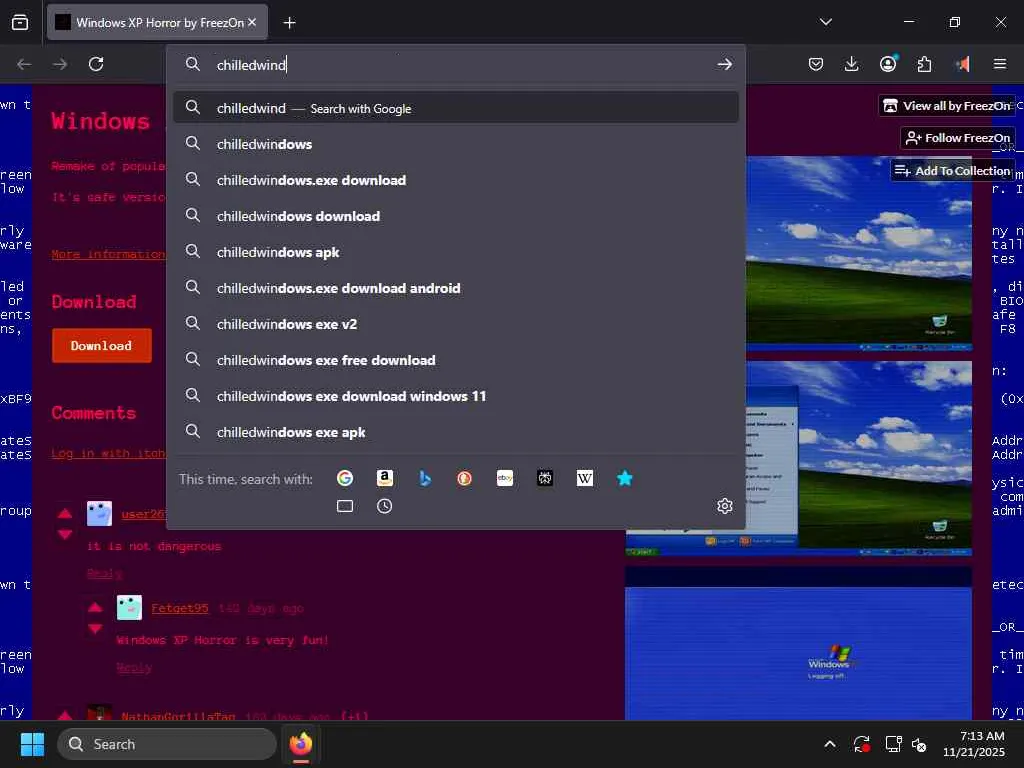1024x768 pixels.
Task: Search bookmarks with the star icon
Action: [624, 478]
